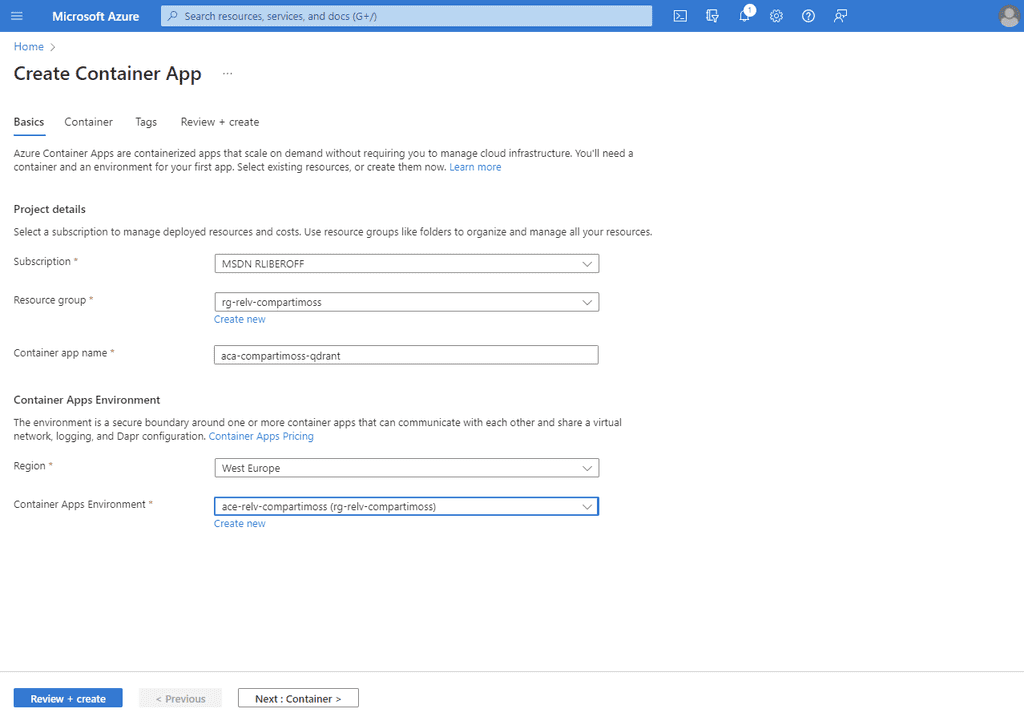Click the Microsoft Azure logo text

[95, 16]
